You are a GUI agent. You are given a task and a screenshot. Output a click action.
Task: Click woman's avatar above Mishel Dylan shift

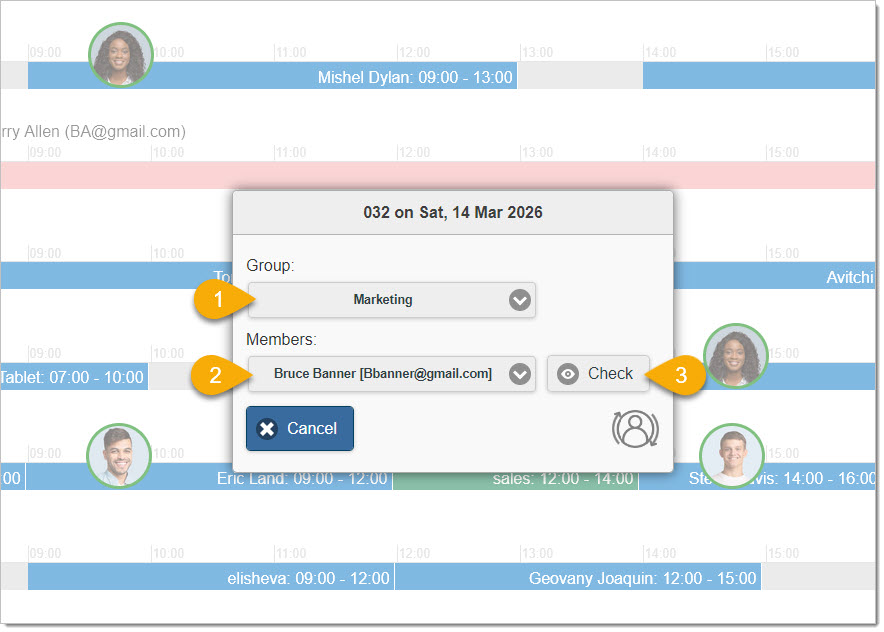coord(121,54)
